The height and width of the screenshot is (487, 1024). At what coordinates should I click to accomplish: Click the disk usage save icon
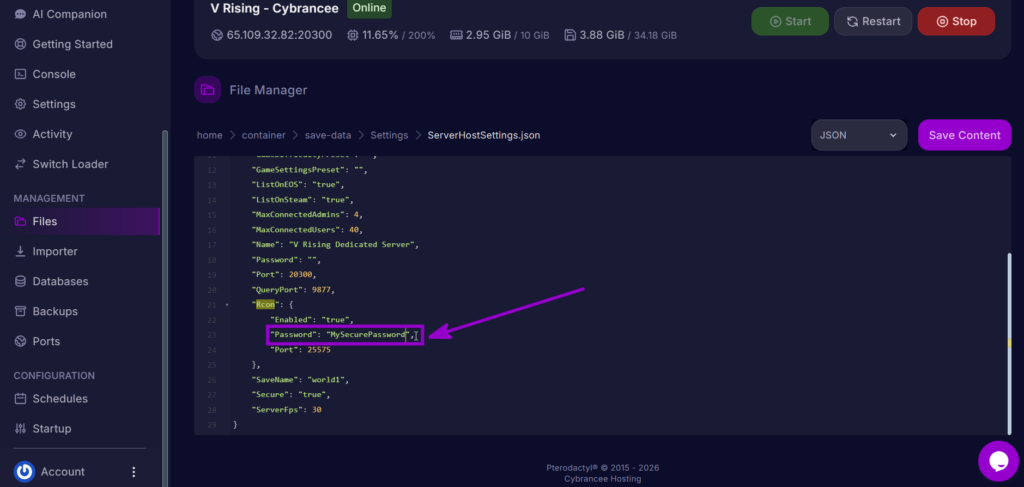571,35
